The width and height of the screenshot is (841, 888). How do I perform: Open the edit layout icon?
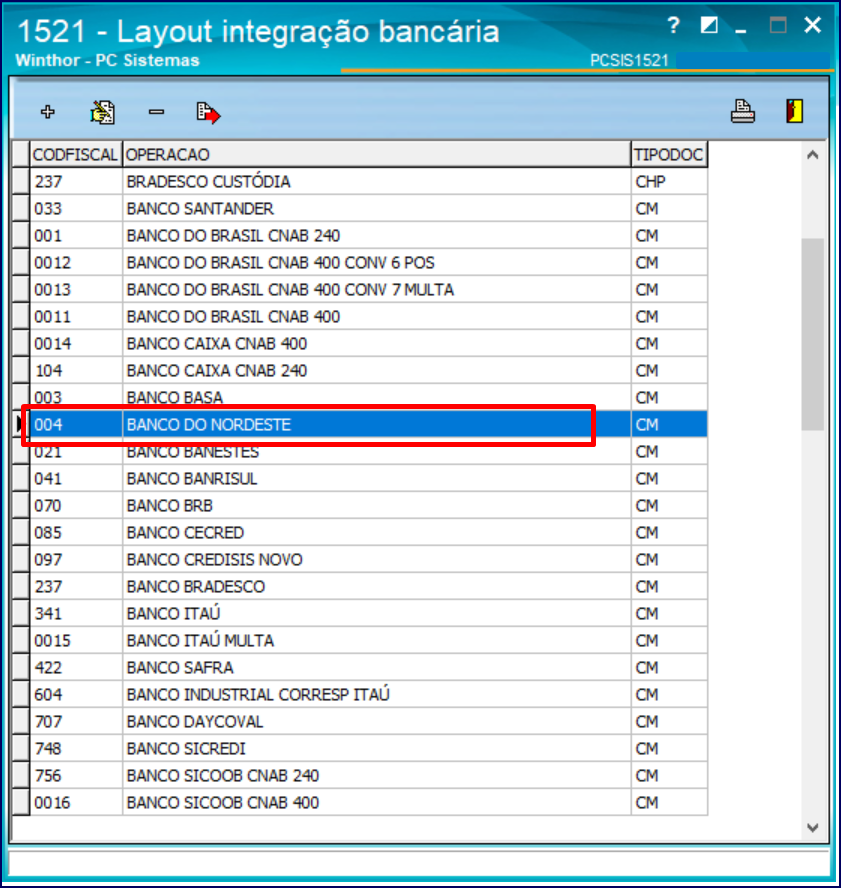pos(103,112)
